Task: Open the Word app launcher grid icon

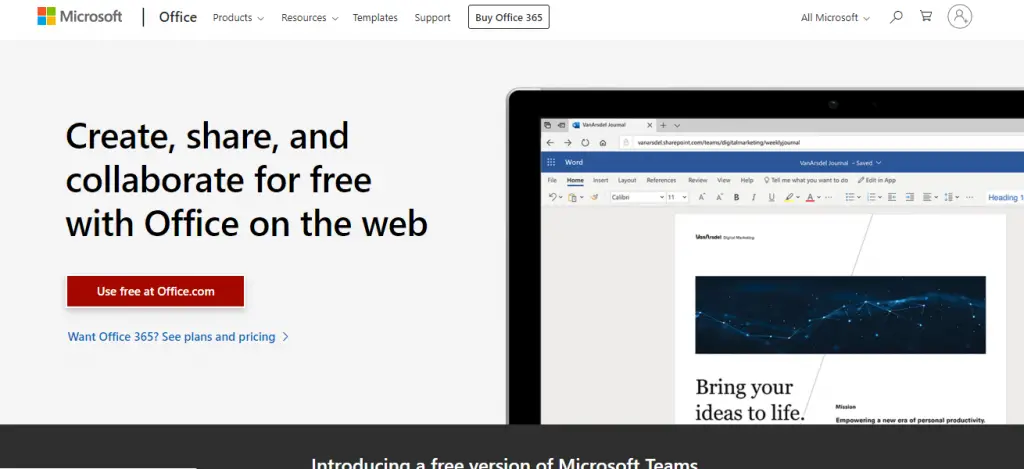Action: click(x=551, y=163)
